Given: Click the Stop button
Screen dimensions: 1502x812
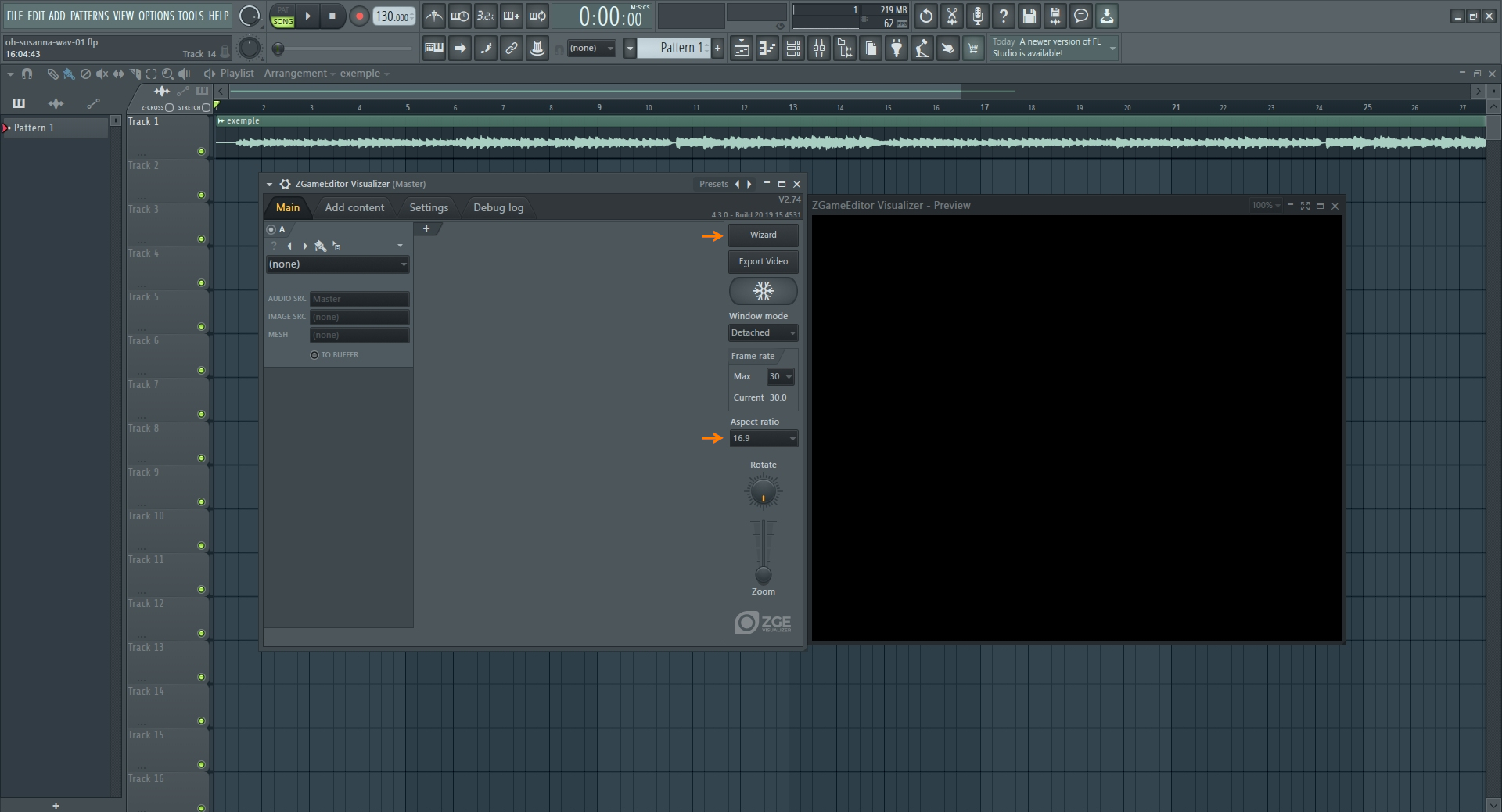Looking at the screenshot, I should click(332, 16).
